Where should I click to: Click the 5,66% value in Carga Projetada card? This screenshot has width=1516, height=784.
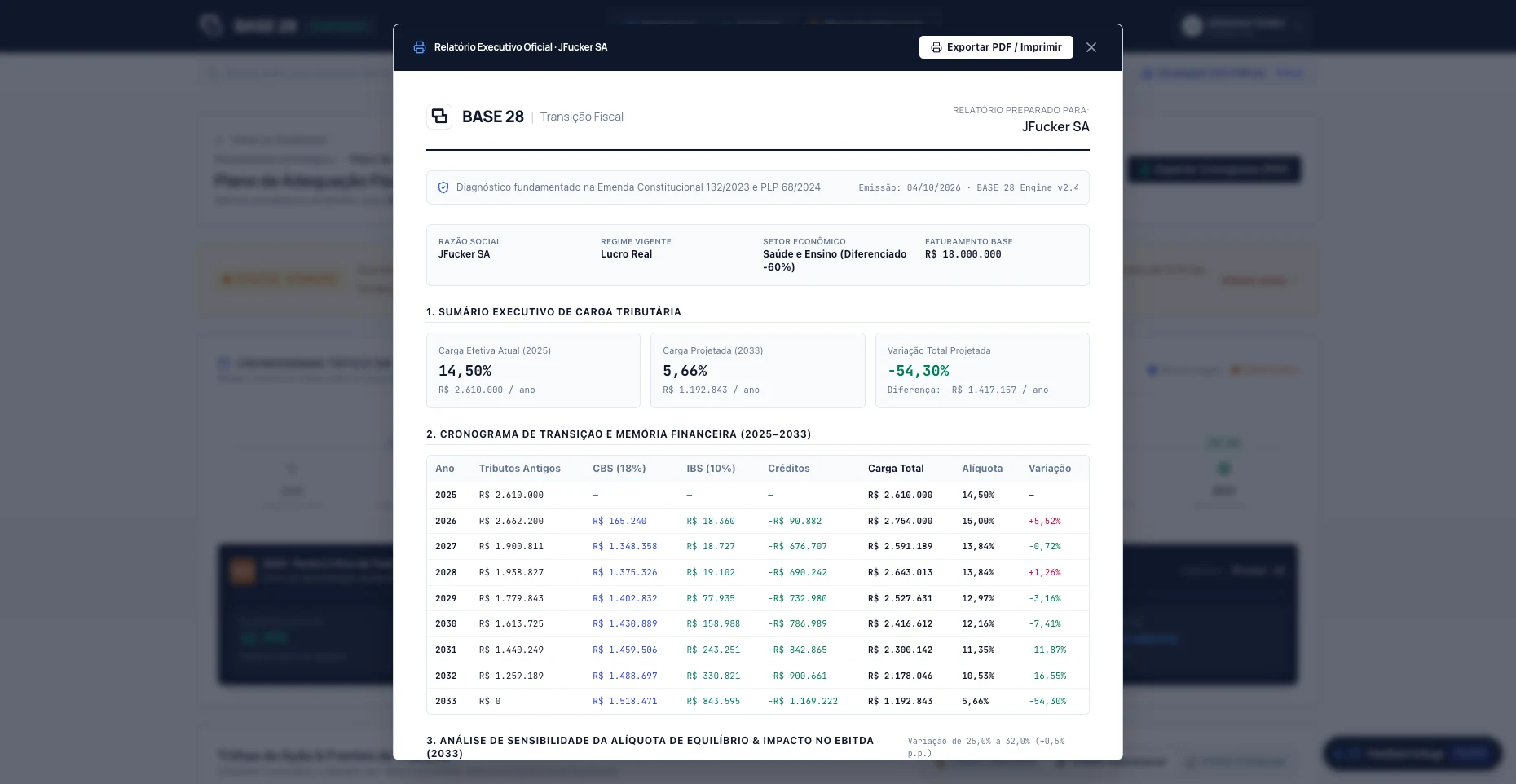click(685, 371)
